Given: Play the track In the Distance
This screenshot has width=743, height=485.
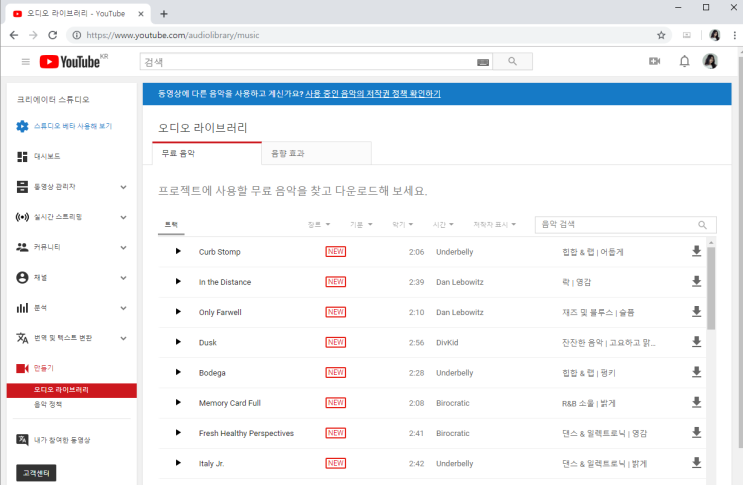Looking at the screenshot, I should tap(178, 281).
